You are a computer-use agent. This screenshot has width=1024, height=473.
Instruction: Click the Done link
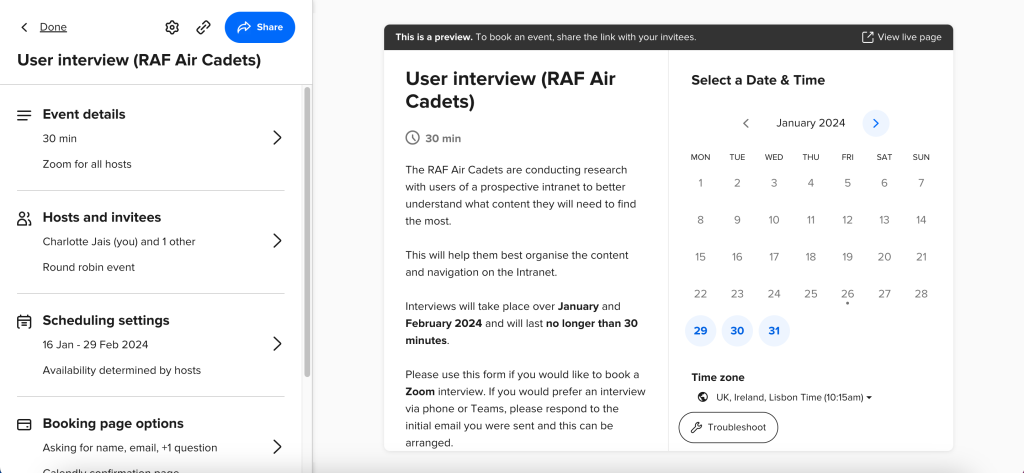tap(53, 27)
